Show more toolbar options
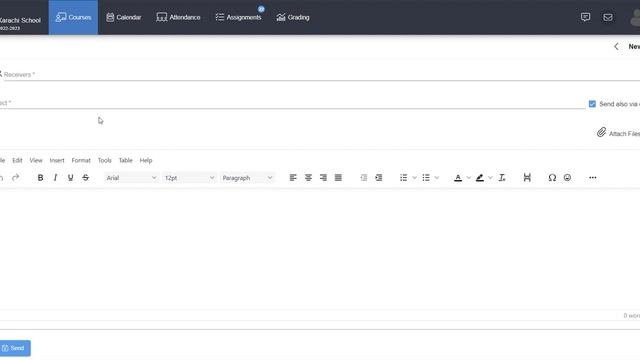Screen dimensions: 640x360 pyautogui.click(x=593, y=178)
